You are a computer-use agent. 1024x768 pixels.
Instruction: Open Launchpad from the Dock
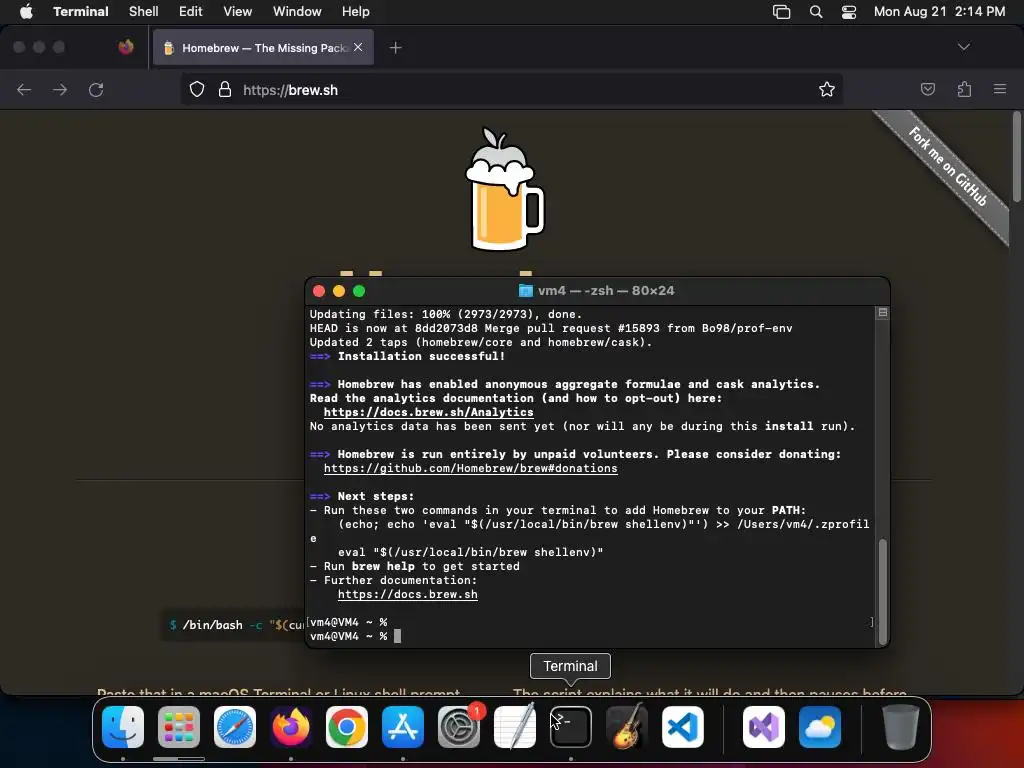(179, 727)
